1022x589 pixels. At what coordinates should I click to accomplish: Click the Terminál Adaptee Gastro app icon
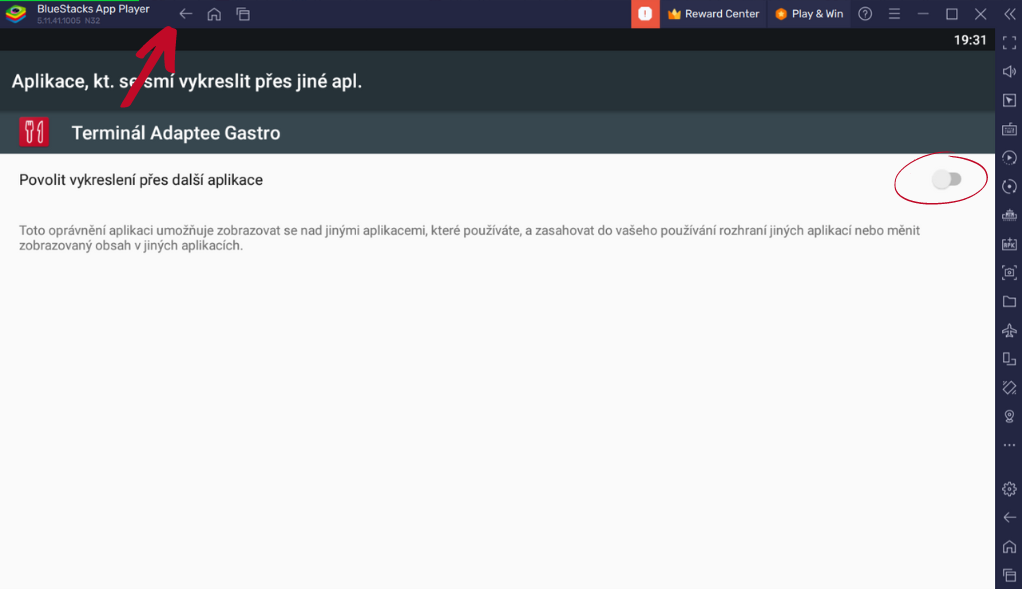coord(34,132)
